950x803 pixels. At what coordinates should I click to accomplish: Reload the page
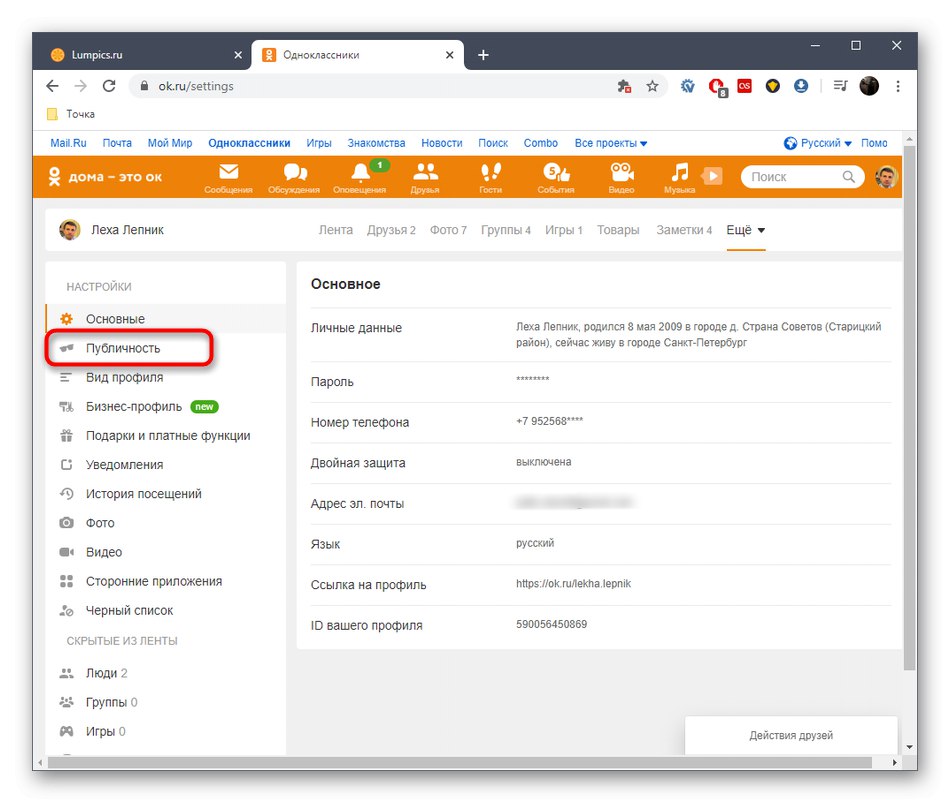[x=109, y=86]
